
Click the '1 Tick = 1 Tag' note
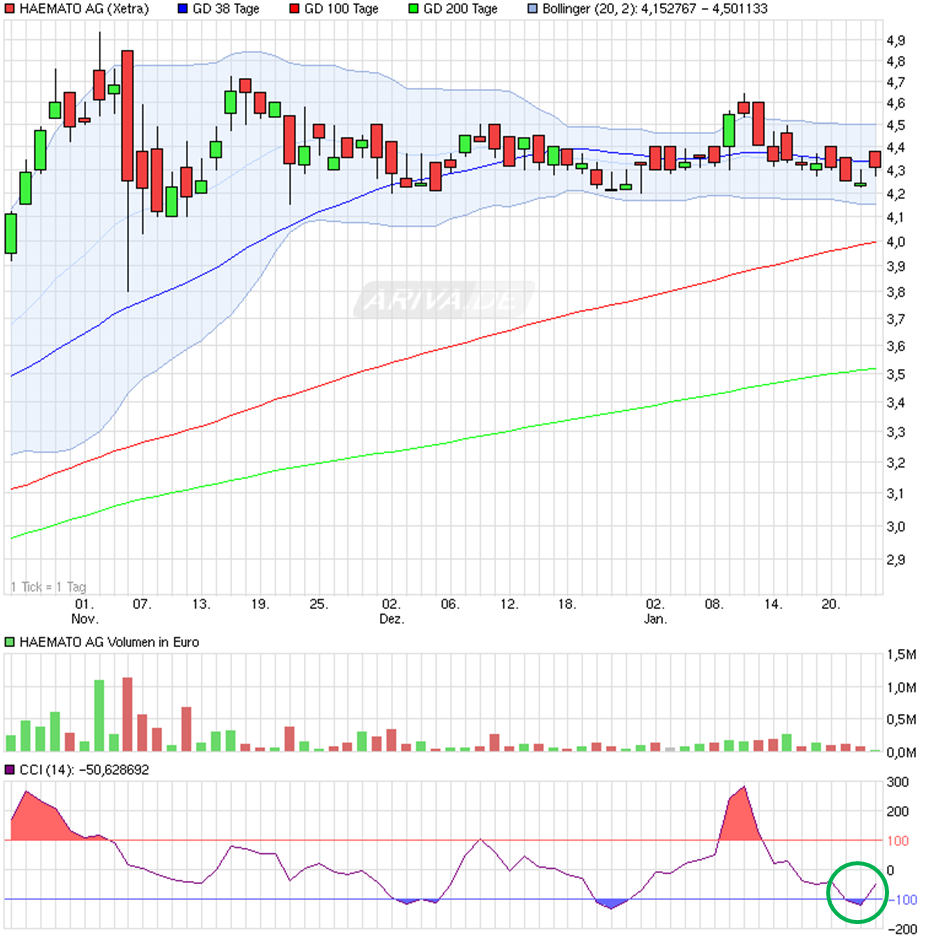[x=49, y=586]
